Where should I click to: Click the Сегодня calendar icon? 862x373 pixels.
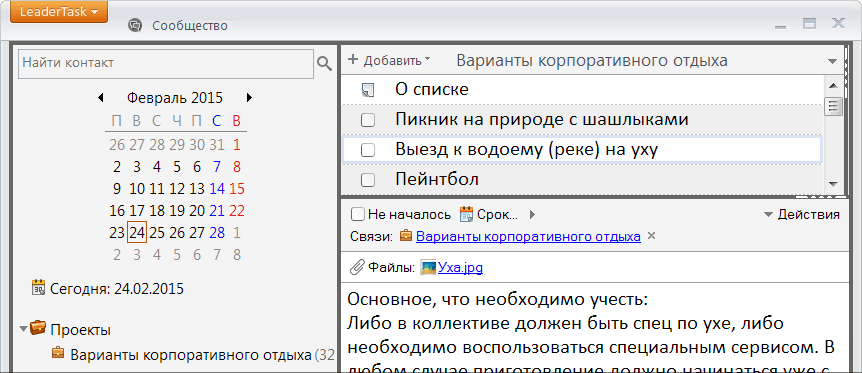tap(38, 288)
